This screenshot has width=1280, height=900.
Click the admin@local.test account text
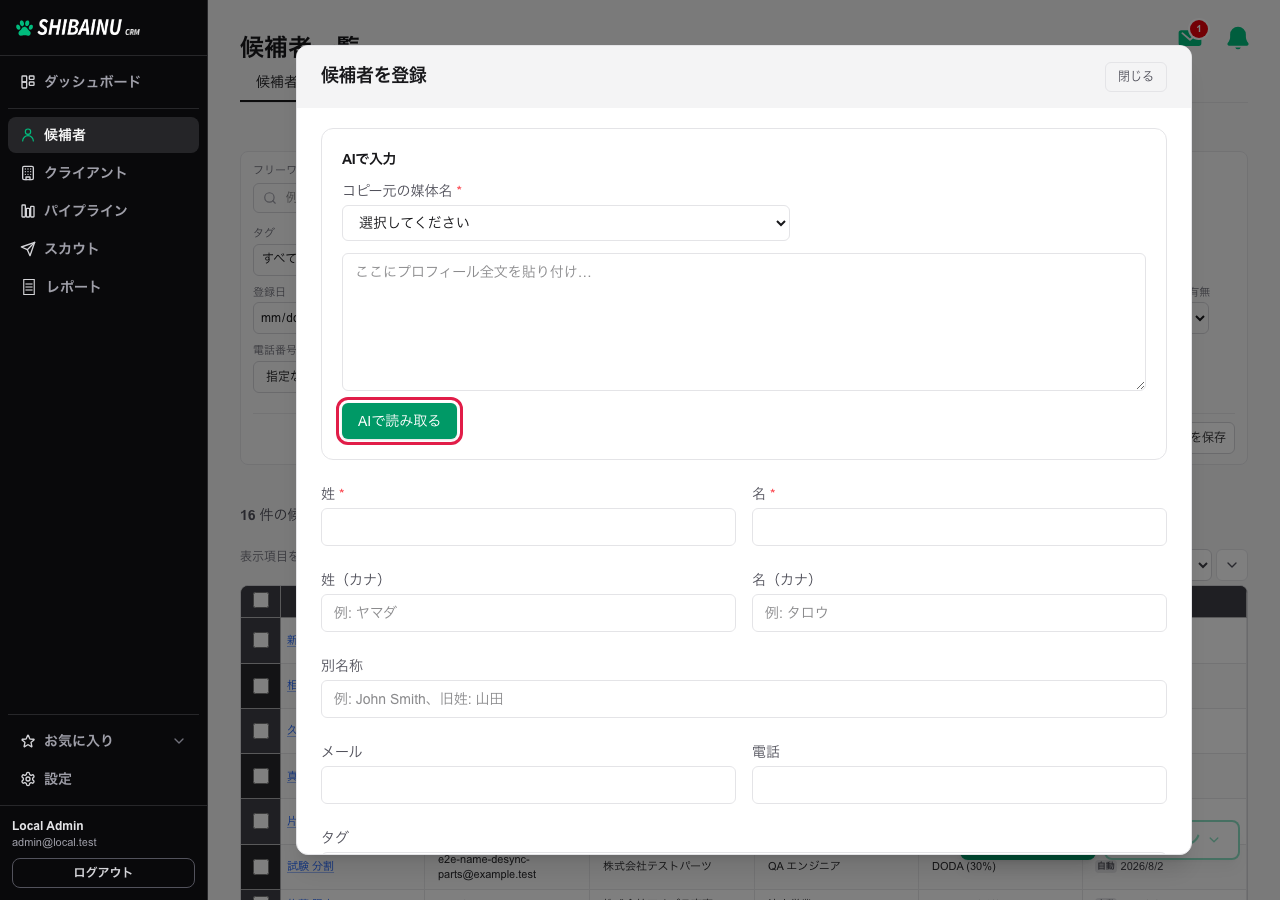pyautogui.click(x=54, y=843)
